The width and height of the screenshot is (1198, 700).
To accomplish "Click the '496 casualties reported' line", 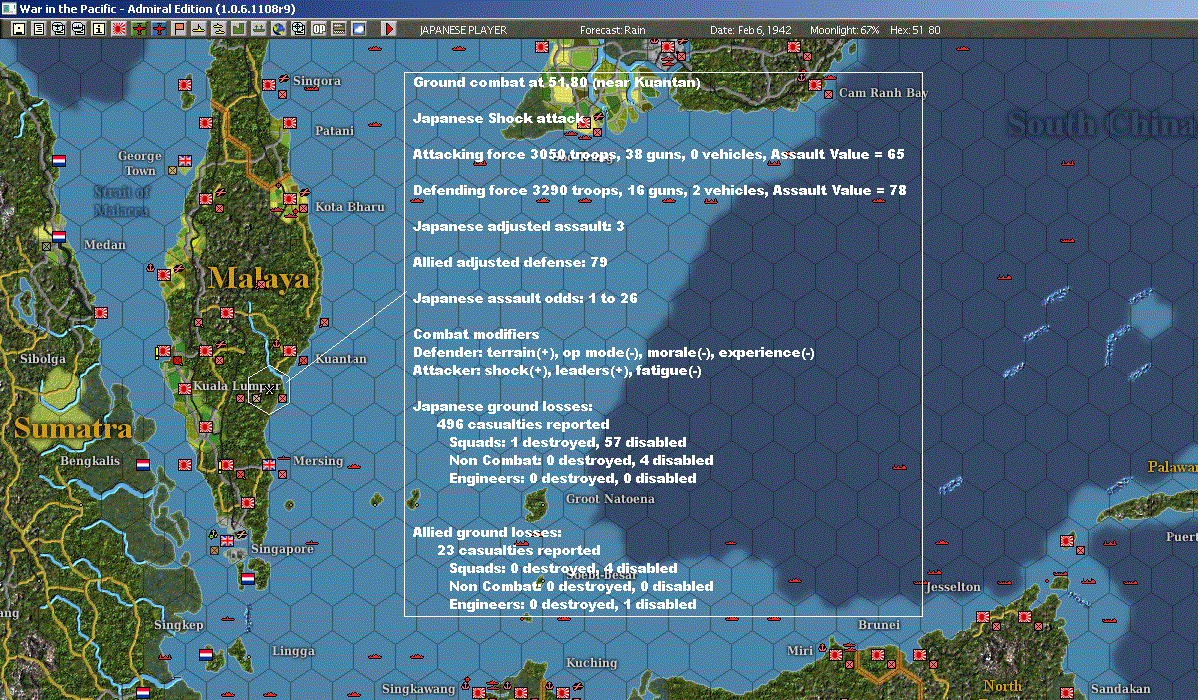I will [523, 424].
